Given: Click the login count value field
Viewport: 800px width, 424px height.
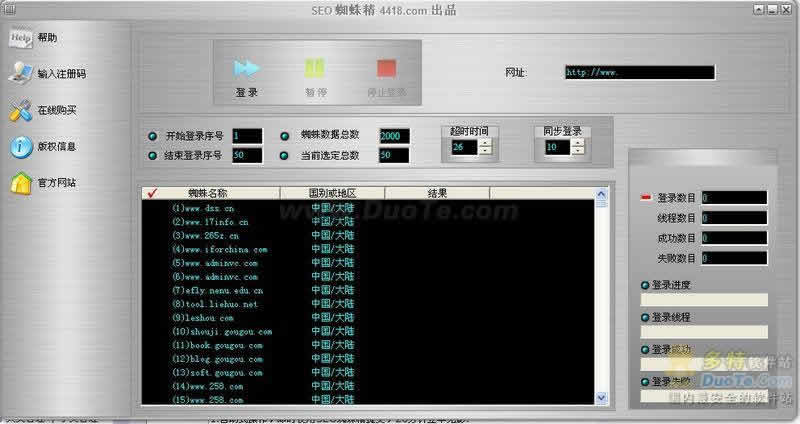Looking at the screenshot, I should click(x=734, y=198).
